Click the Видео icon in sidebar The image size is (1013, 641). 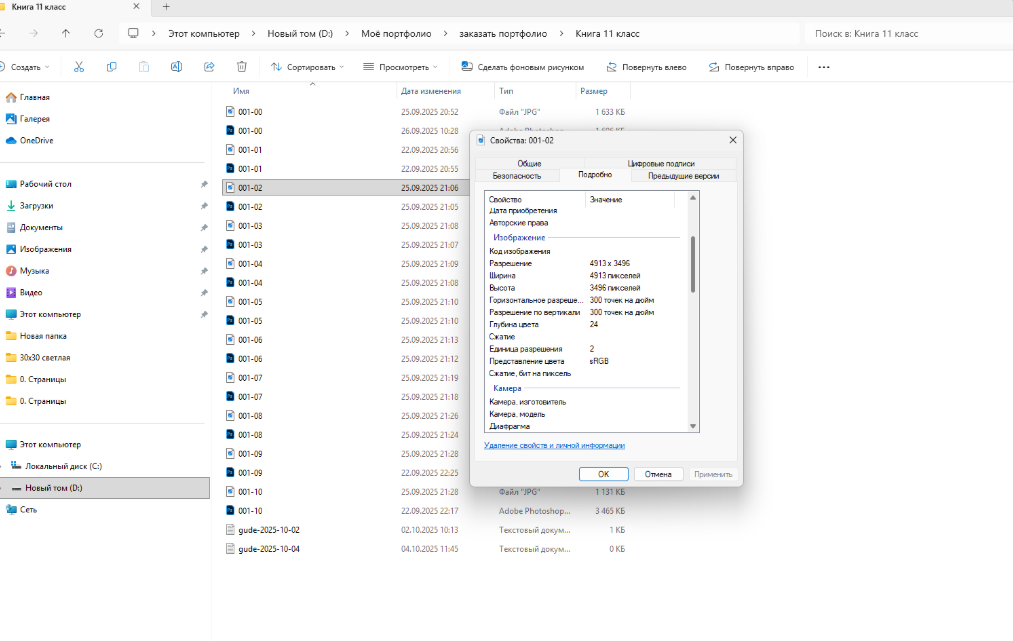11,292
